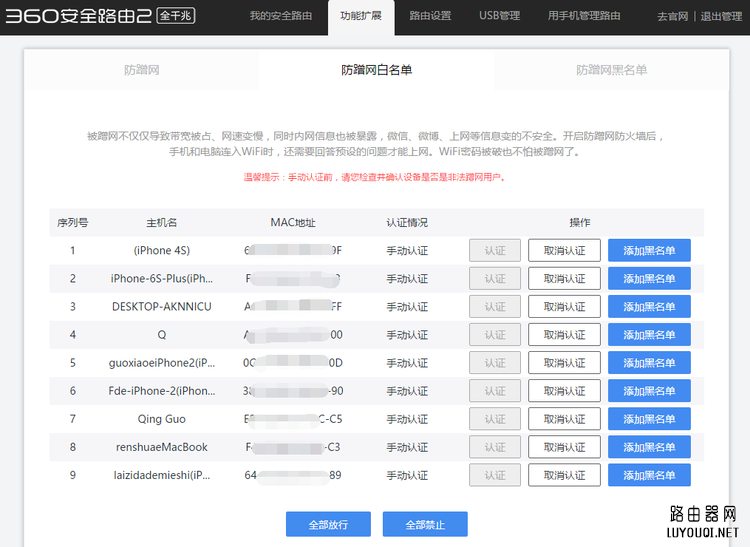This screenshot has height=547, width=750.
Task: Click 全部放行 button
Action: [328, 524]
